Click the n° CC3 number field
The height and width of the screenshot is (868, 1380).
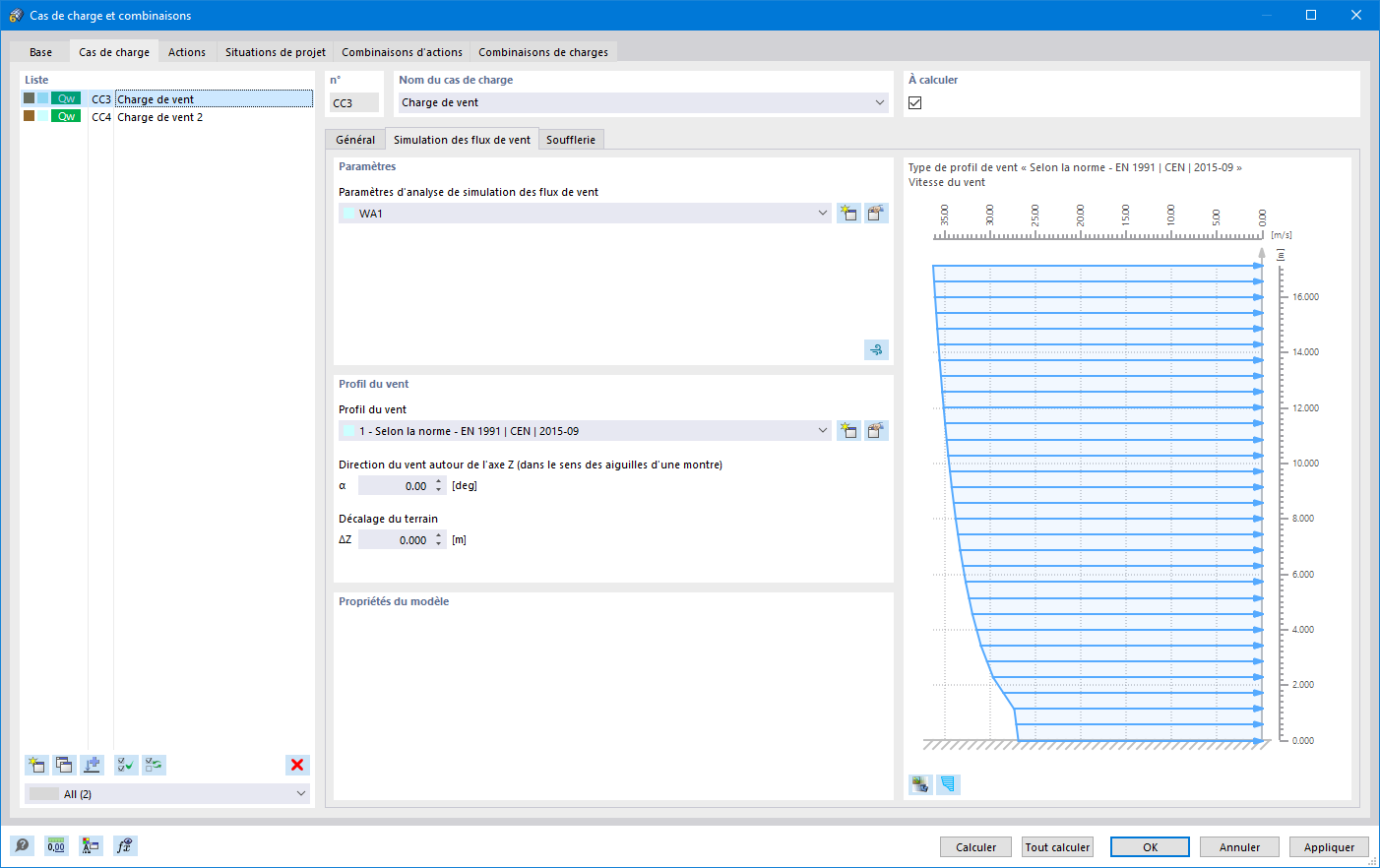[354, 102]
